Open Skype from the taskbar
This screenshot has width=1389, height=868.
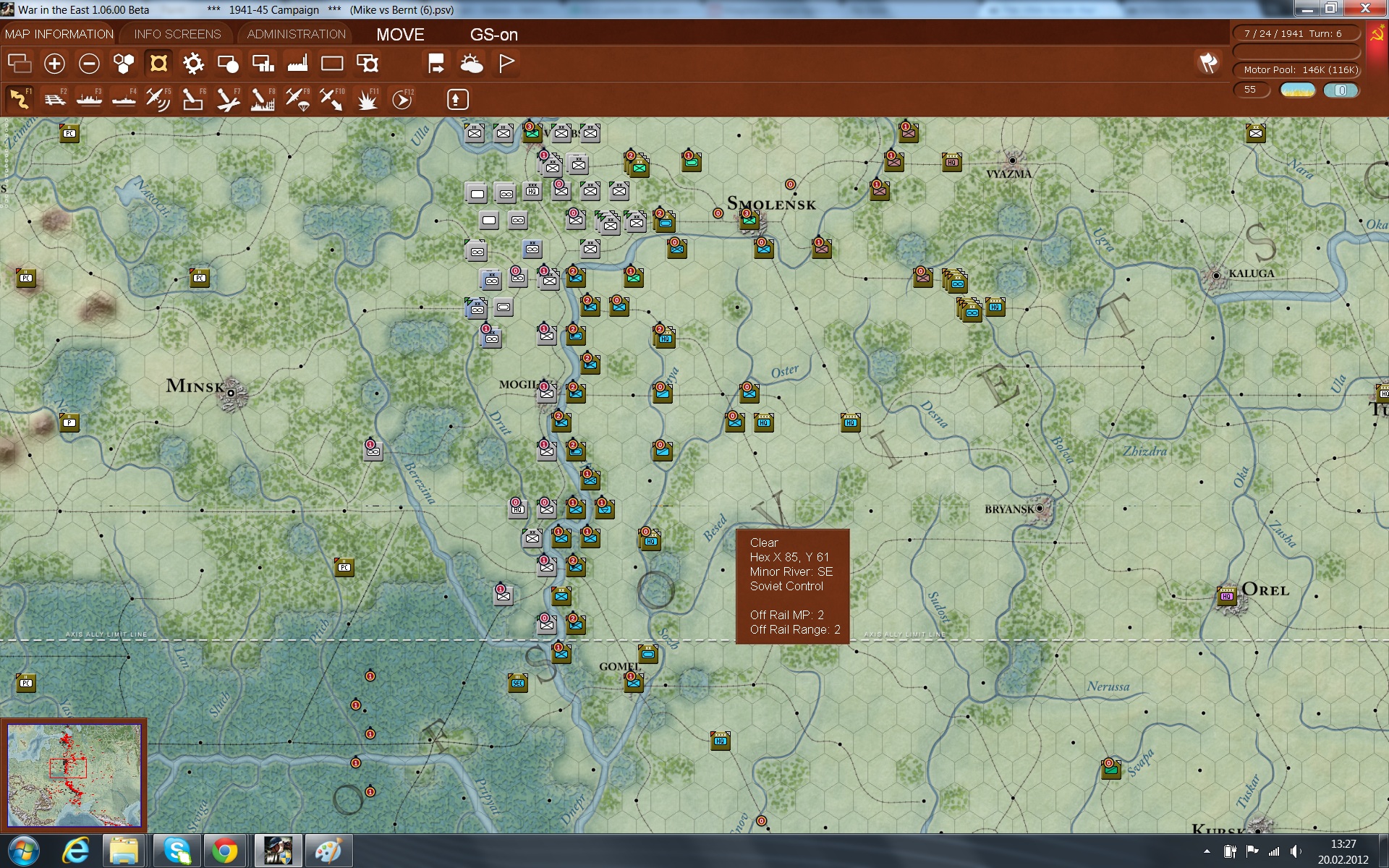click(177, 851)
